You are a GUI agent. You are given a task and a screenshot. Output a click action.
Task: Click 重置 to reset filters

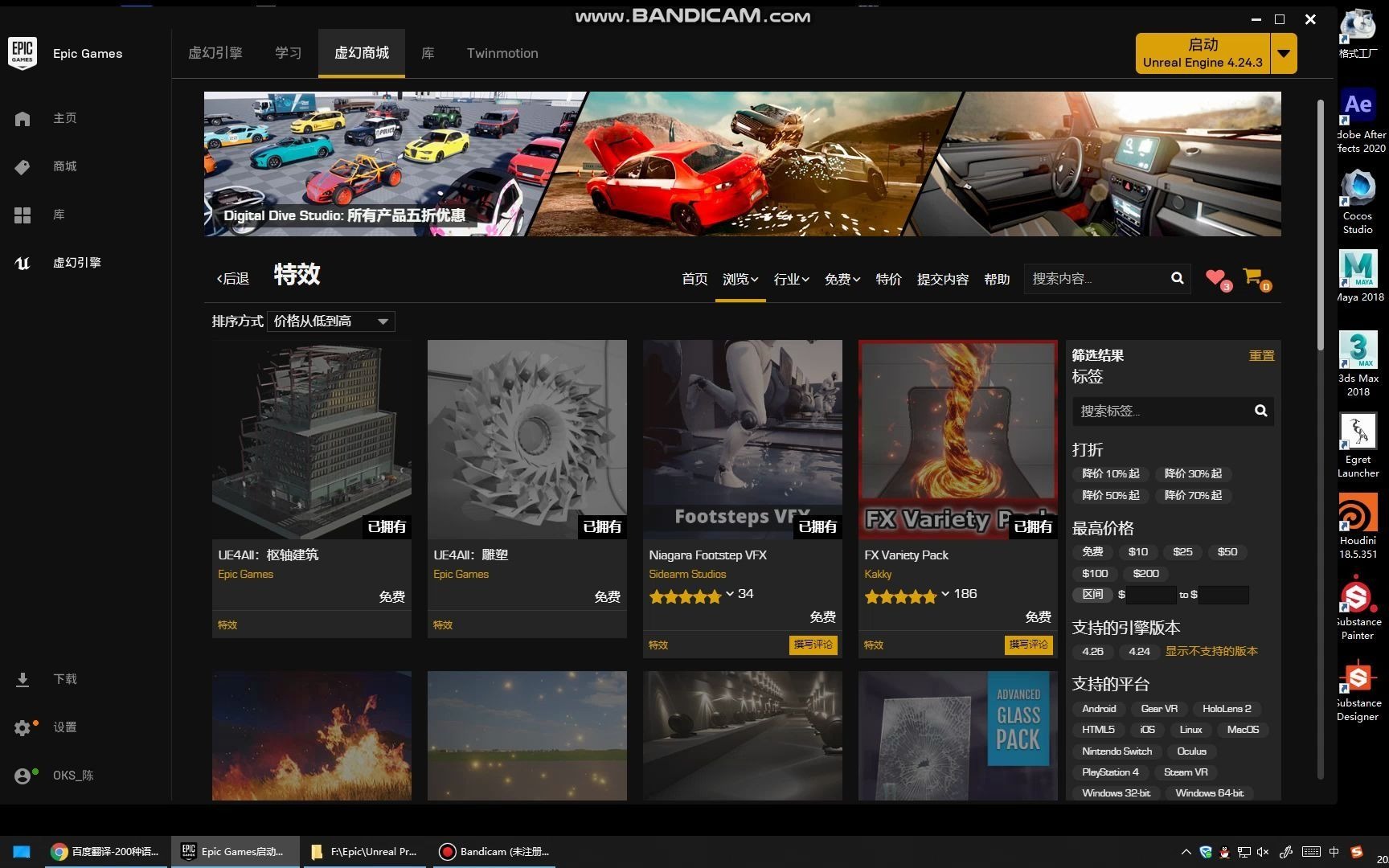pyautogui.click(x=1260, y=354)
